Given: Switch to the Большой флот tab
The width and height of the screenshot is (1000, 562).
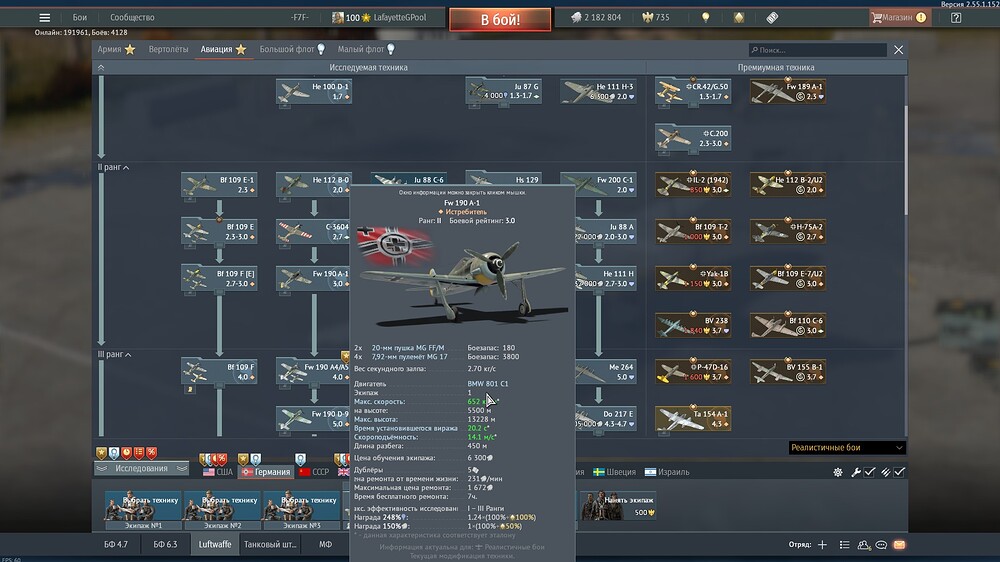Looking at the screenshot, I should [x=292, y=49].
